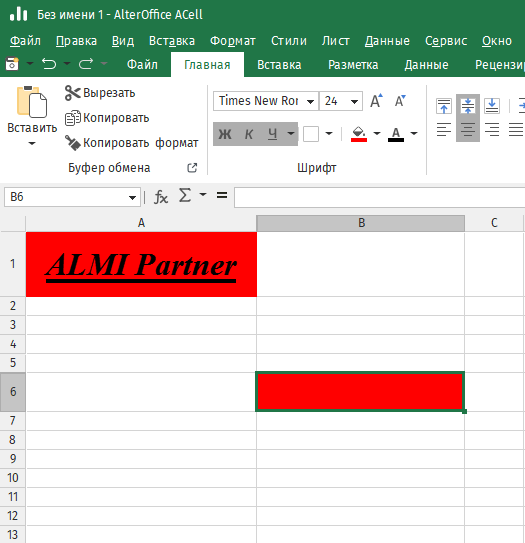Click the Cut (Вырезать) scissors icon
The width and height of the screenshot is (525, 543).
coord(72,93)
